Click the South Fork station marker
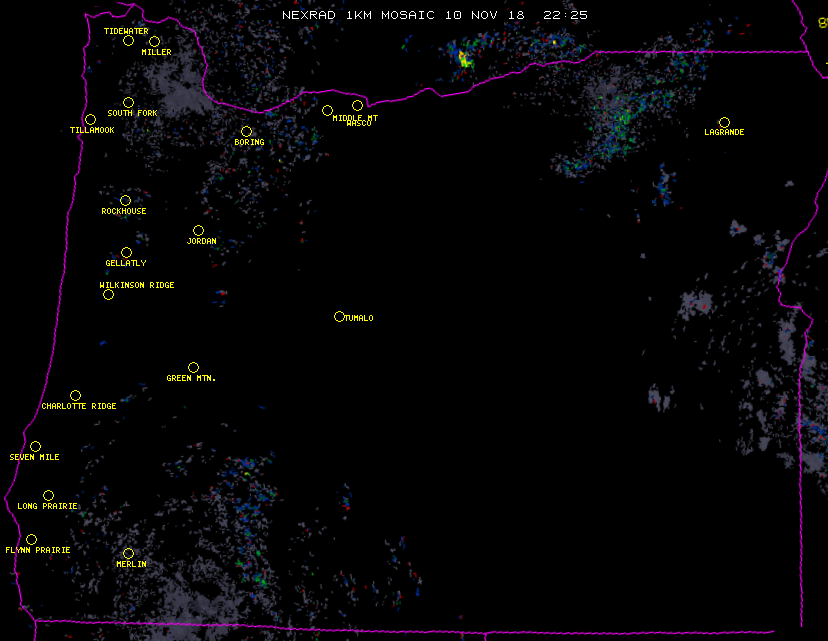 (x=128, y=102)
